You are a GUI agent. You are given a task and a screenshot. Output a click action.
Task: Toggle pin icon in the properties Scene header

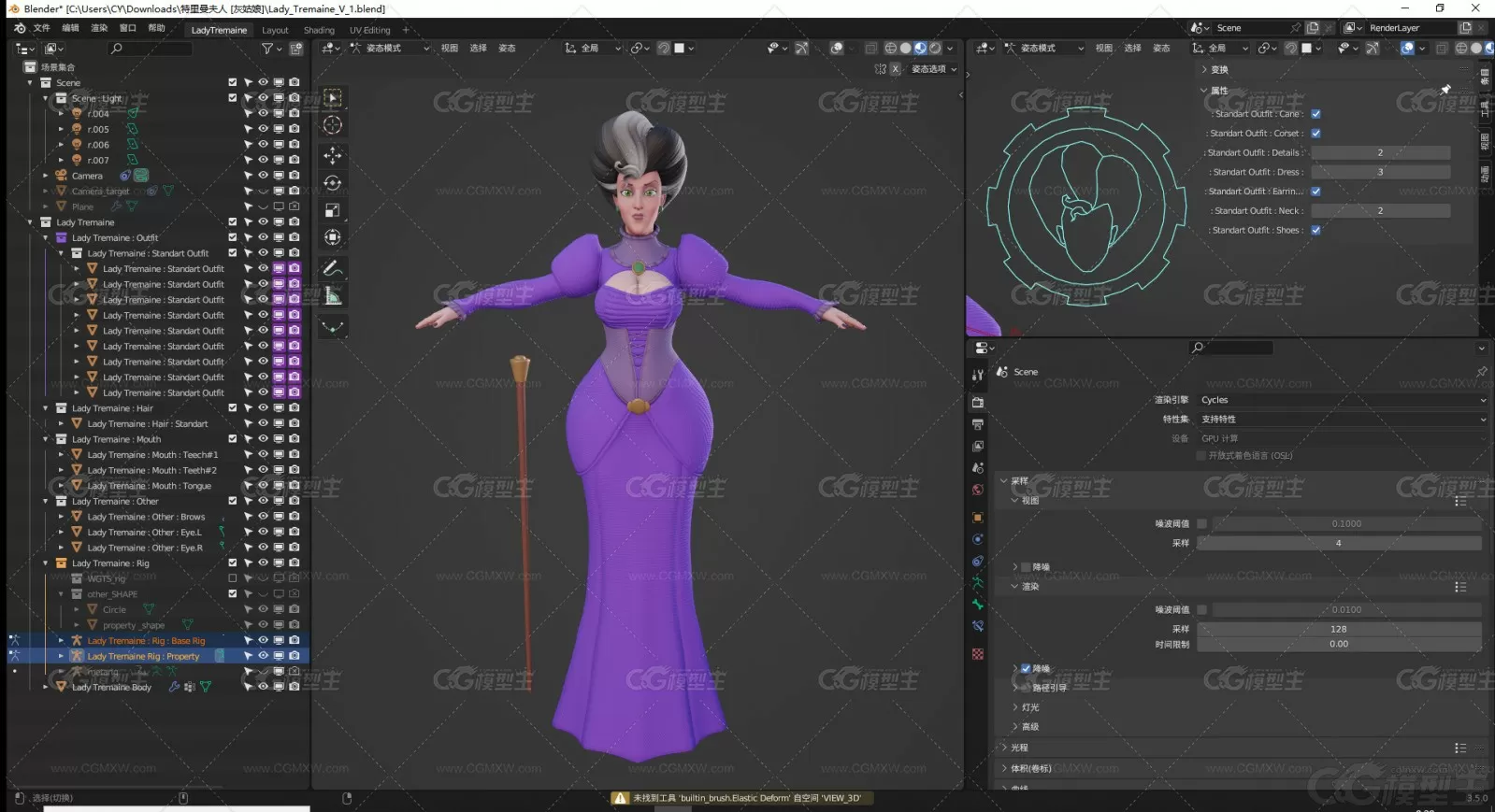(1481, 372)
